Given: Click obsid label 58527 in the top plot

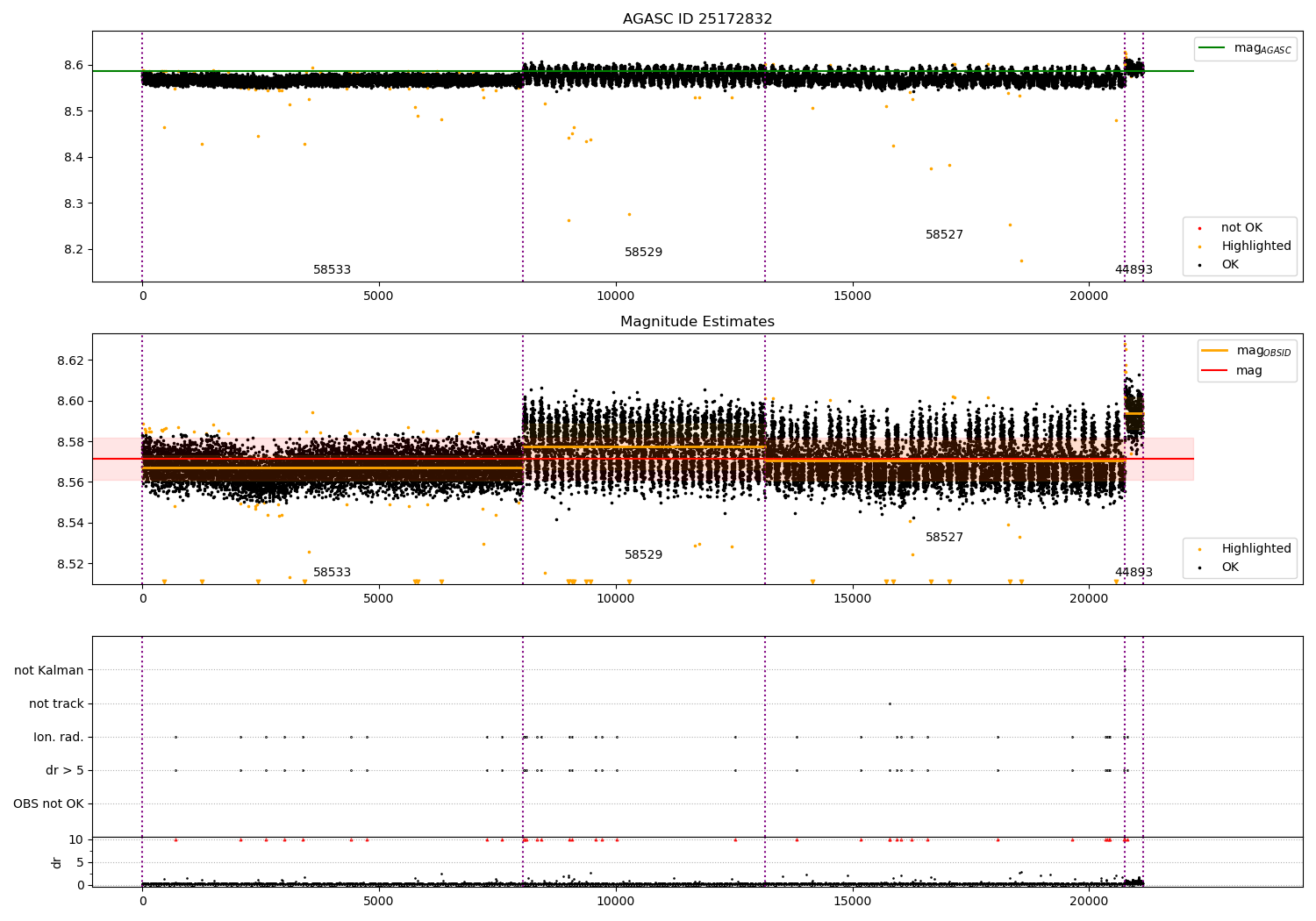Looking at the screenshot, I should click(944, 235).
